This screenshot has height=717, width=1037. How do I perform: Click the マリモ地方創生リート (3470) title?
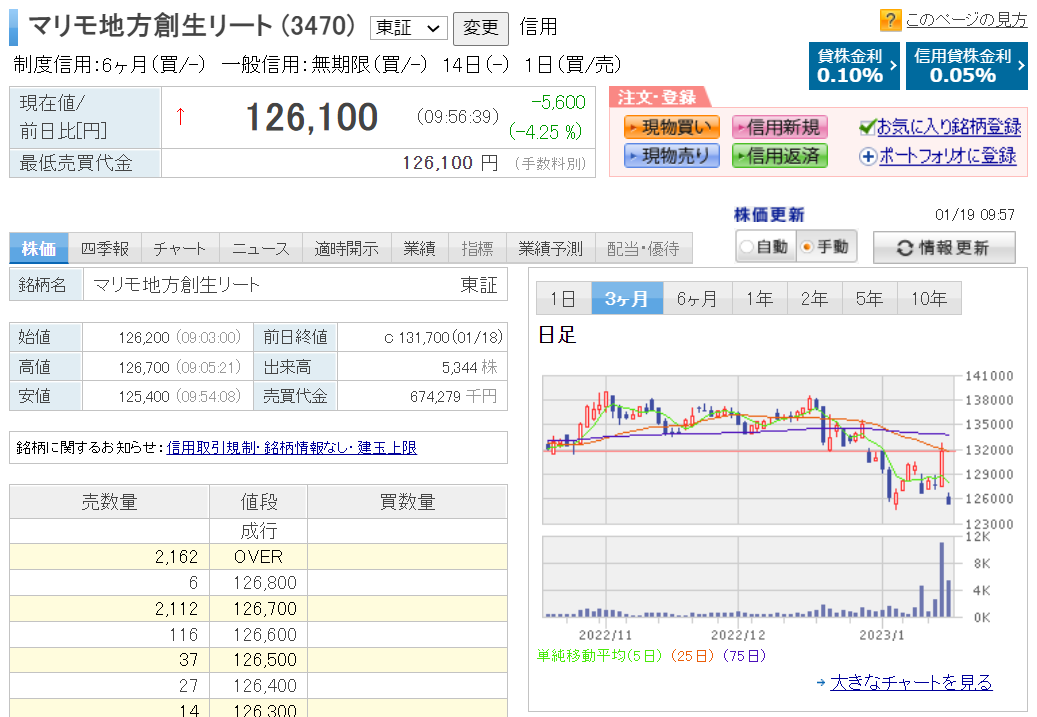pos(192,26)
